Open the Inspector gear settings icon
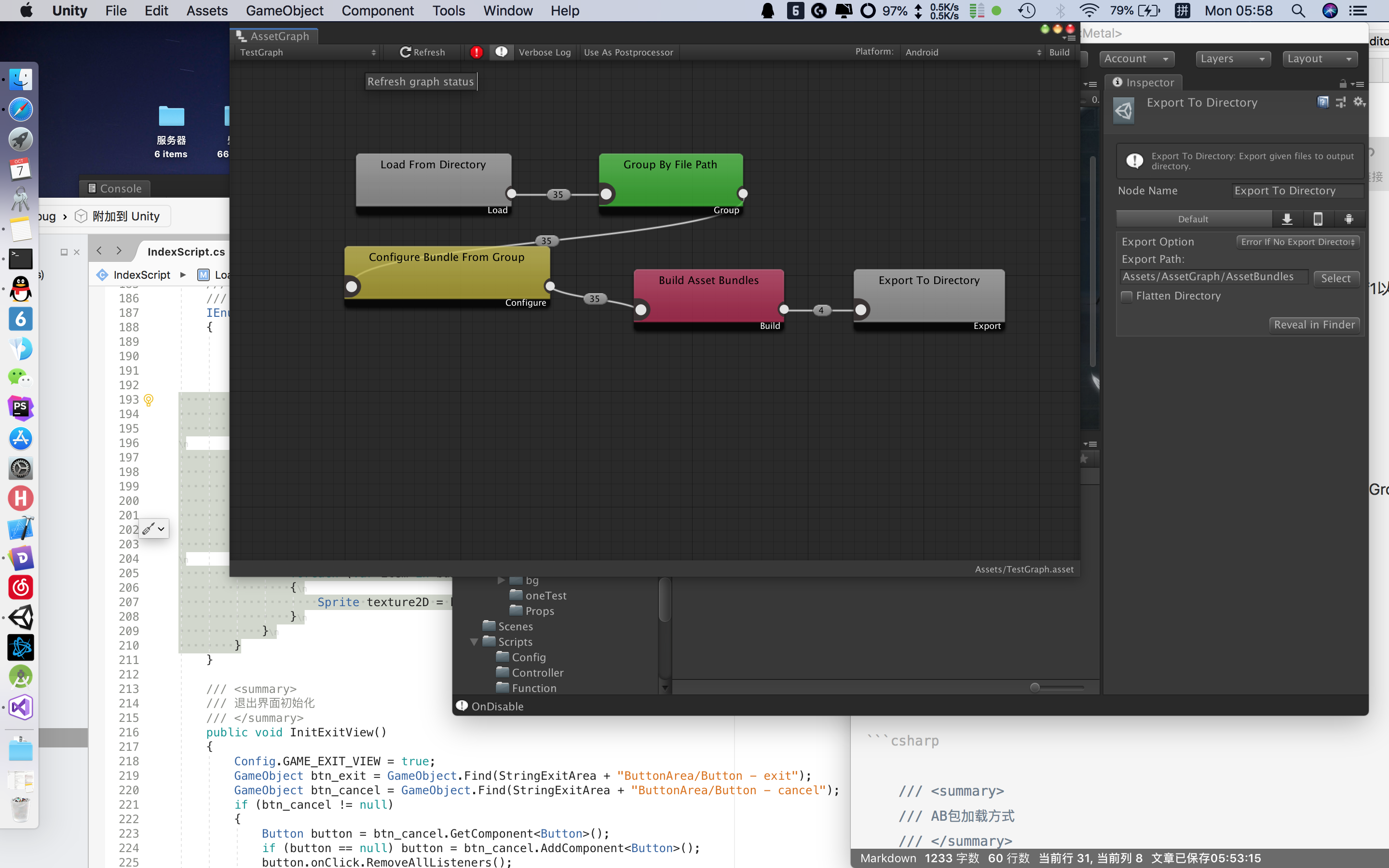This screenshot has height=868, width=1389. pyautogui.click(x=1358, y=102)
